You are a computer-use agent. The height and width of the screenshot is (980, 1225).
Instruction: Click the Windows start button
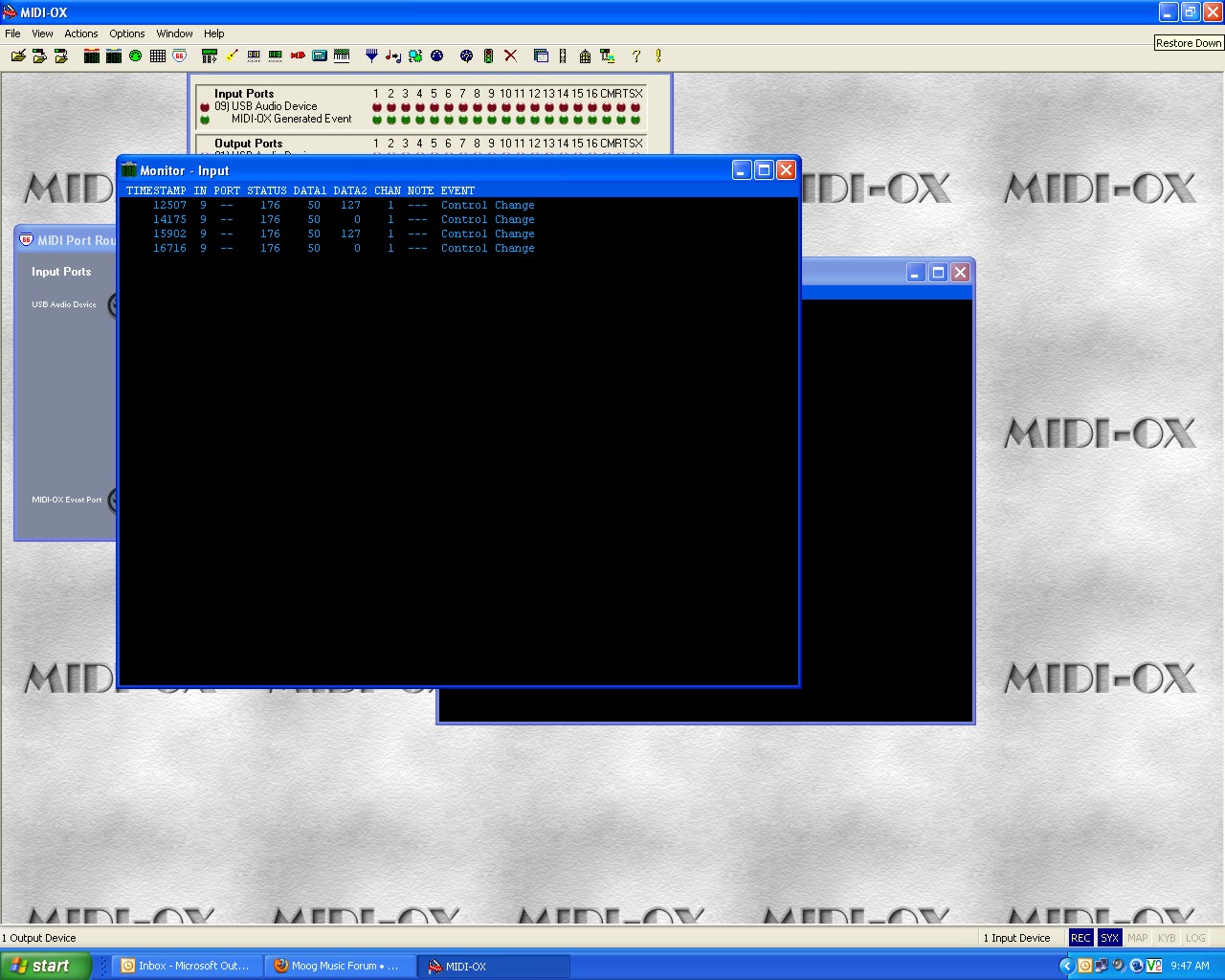coord(45,966)
